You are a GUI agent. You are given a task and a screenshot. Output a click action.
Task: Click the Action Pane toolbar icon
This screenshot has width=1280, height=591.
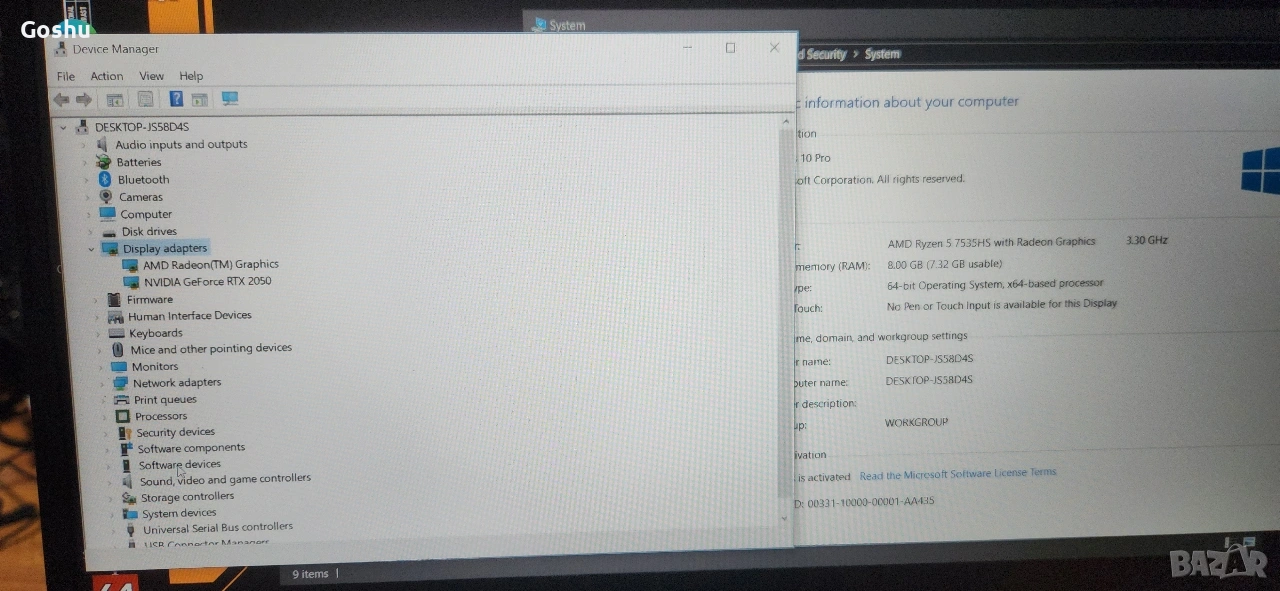(200, 99)
